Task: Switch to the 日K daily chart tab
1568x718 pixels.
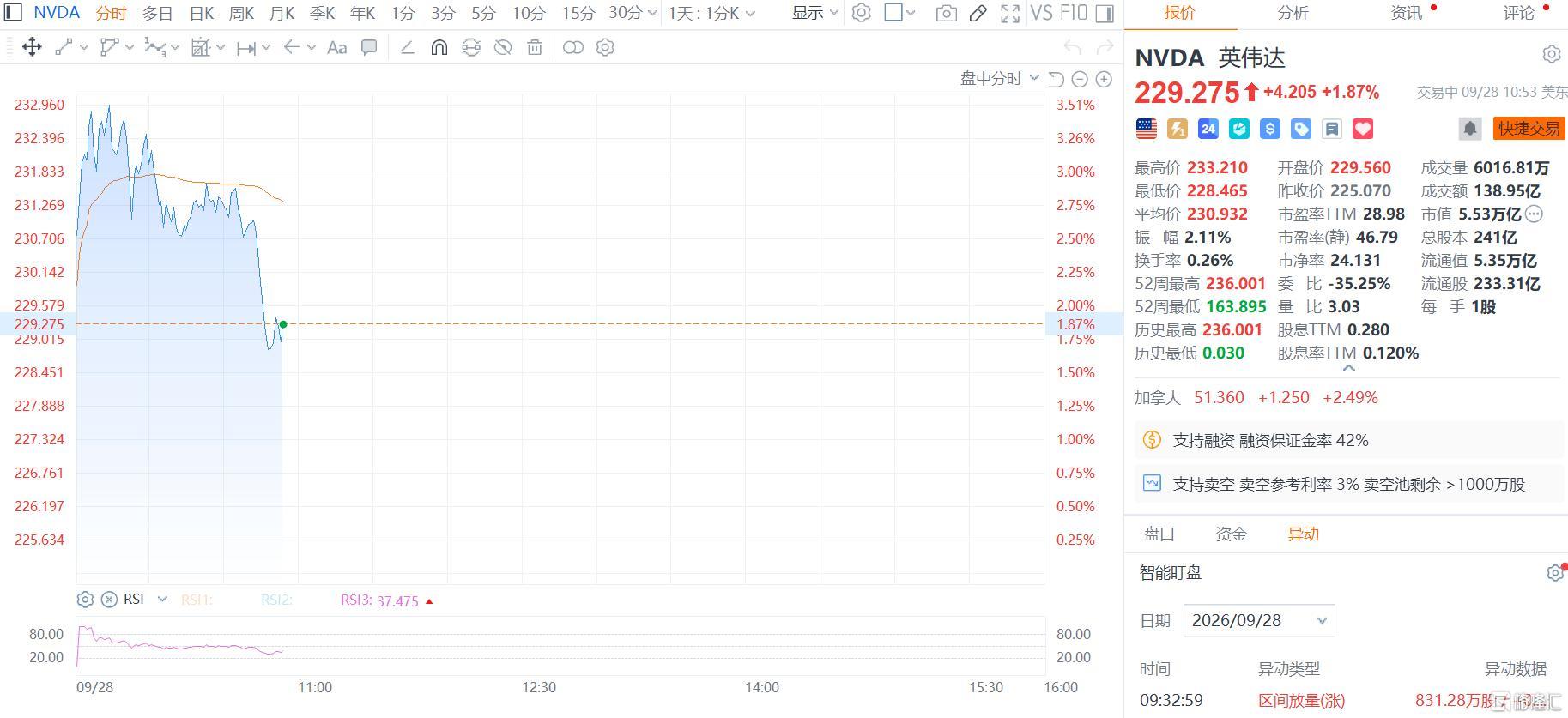Action: pos(201,13)
